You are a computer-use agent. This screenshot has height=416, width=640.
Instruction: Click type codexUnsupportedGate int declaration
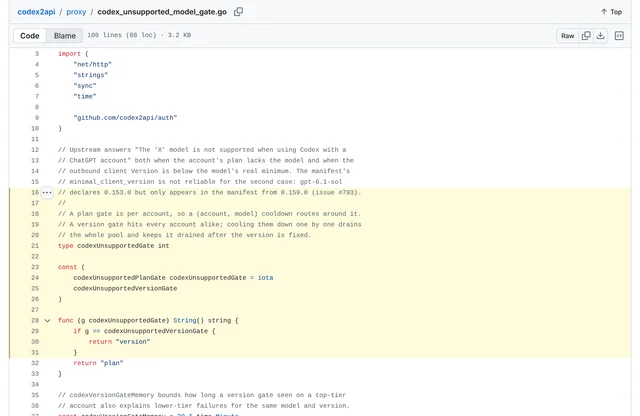click(x=113, y=246)
